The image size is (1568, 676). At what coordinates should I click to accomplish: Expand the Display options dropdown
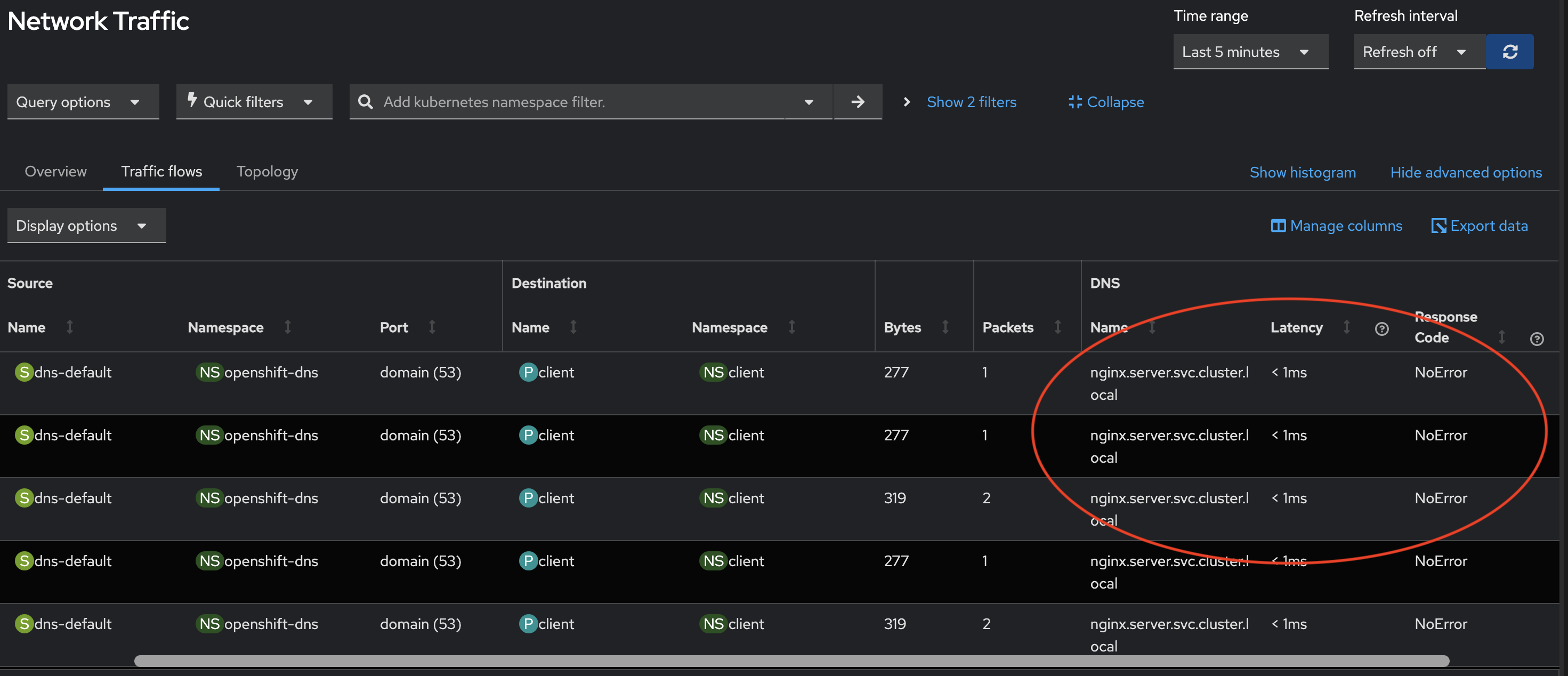86,226
